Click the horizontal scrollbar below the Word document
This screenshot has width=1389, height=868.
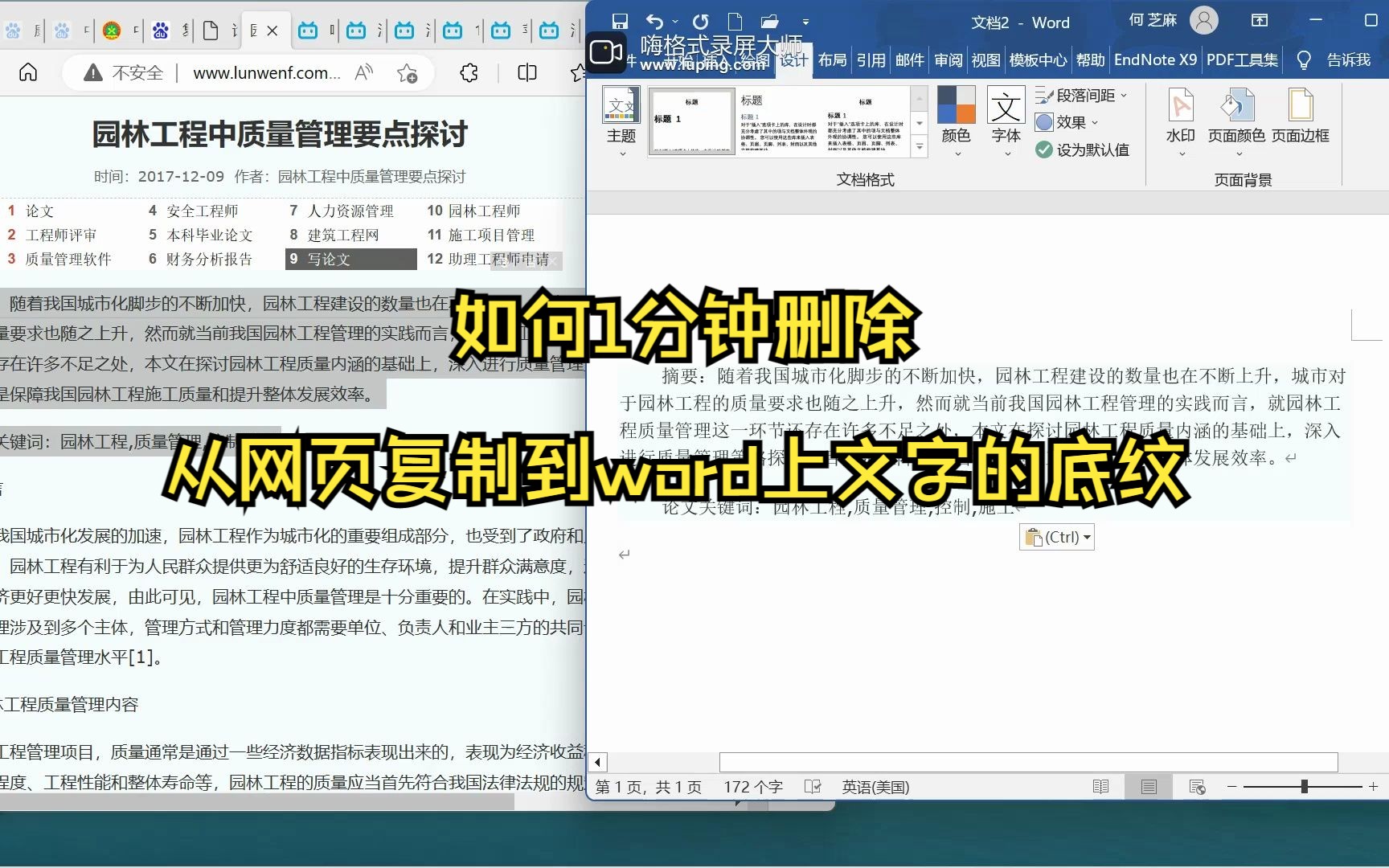1029,762
